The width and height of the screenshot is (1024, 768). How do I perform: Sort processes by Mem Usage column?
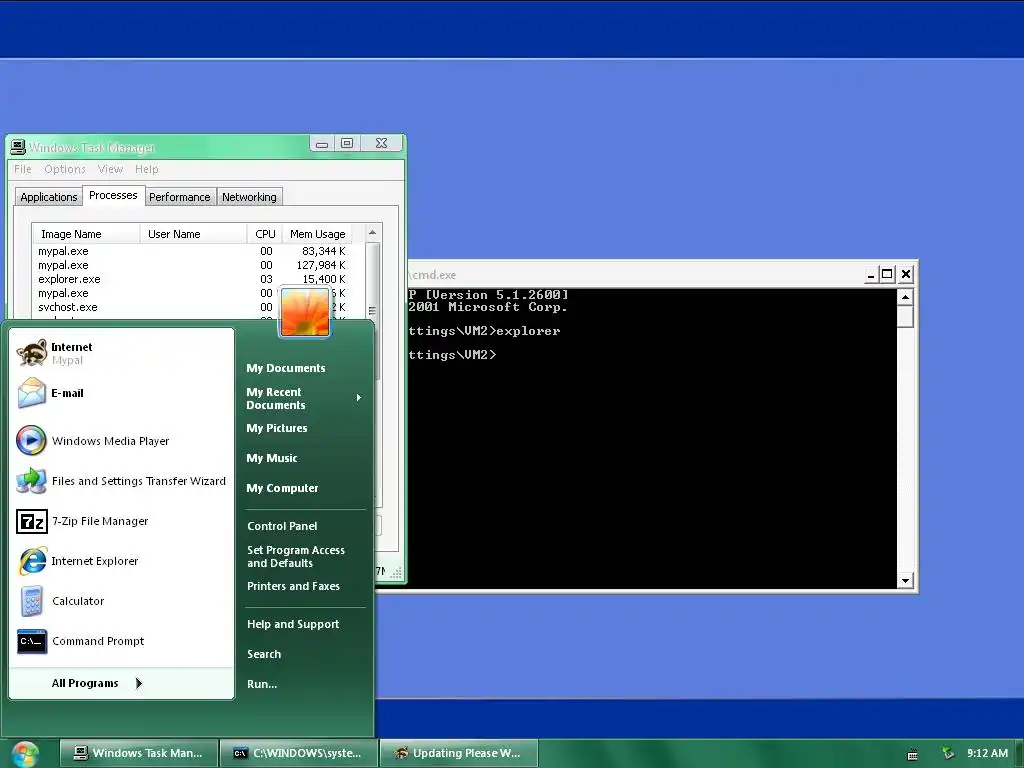pos(317,234)
